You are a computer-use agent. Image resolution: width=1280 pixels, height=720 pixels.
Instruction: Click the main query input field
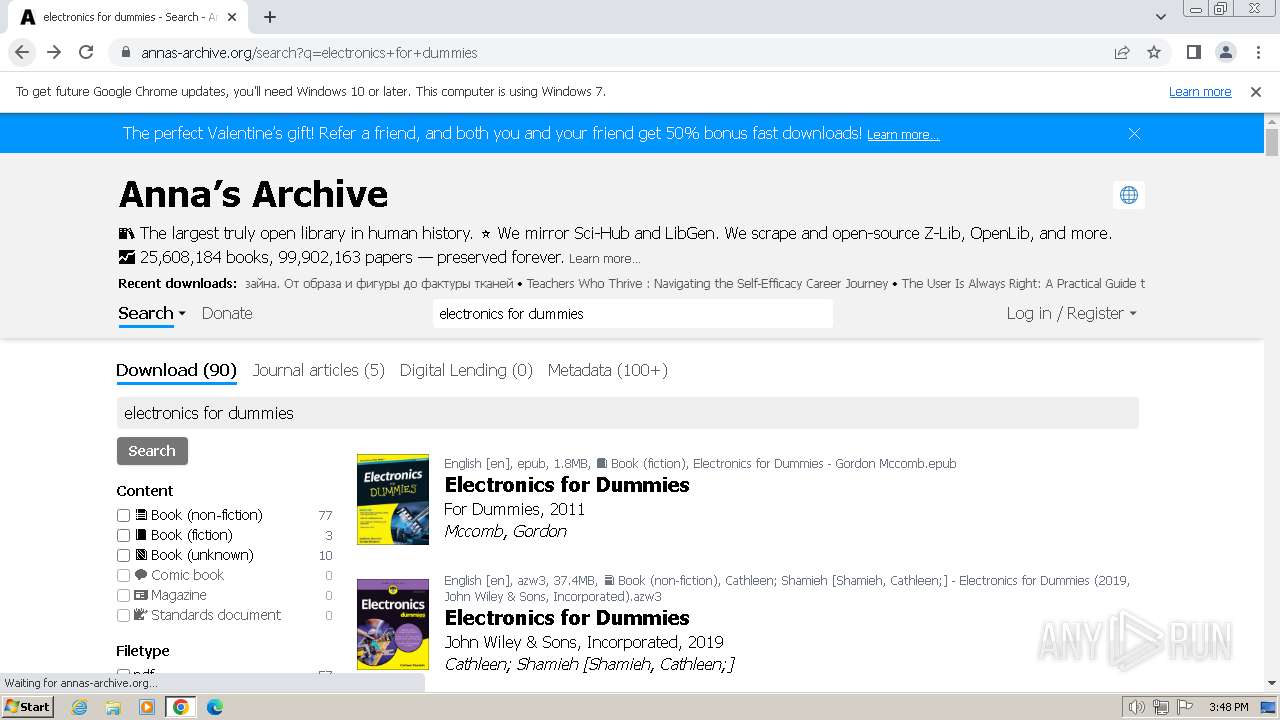628,413
